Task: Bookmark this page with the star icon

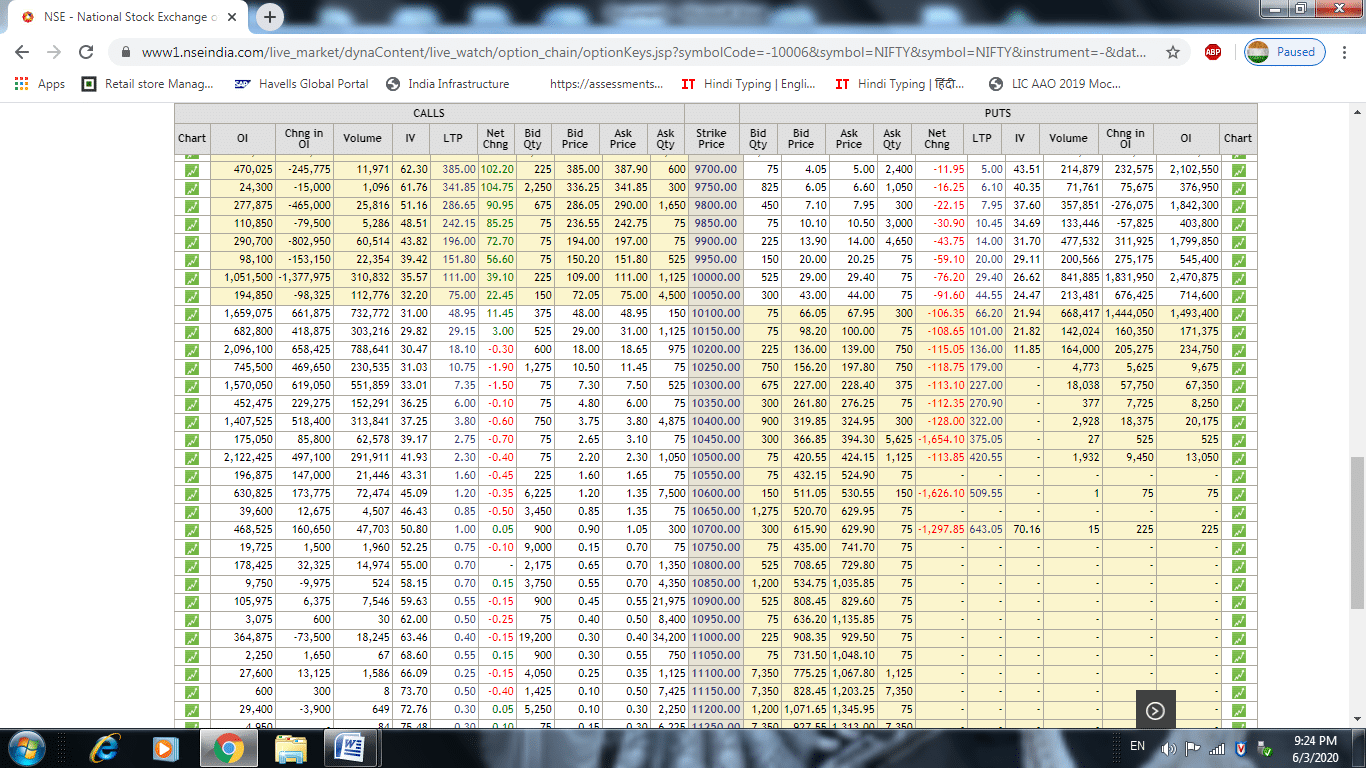Action: pos(1173,52)
